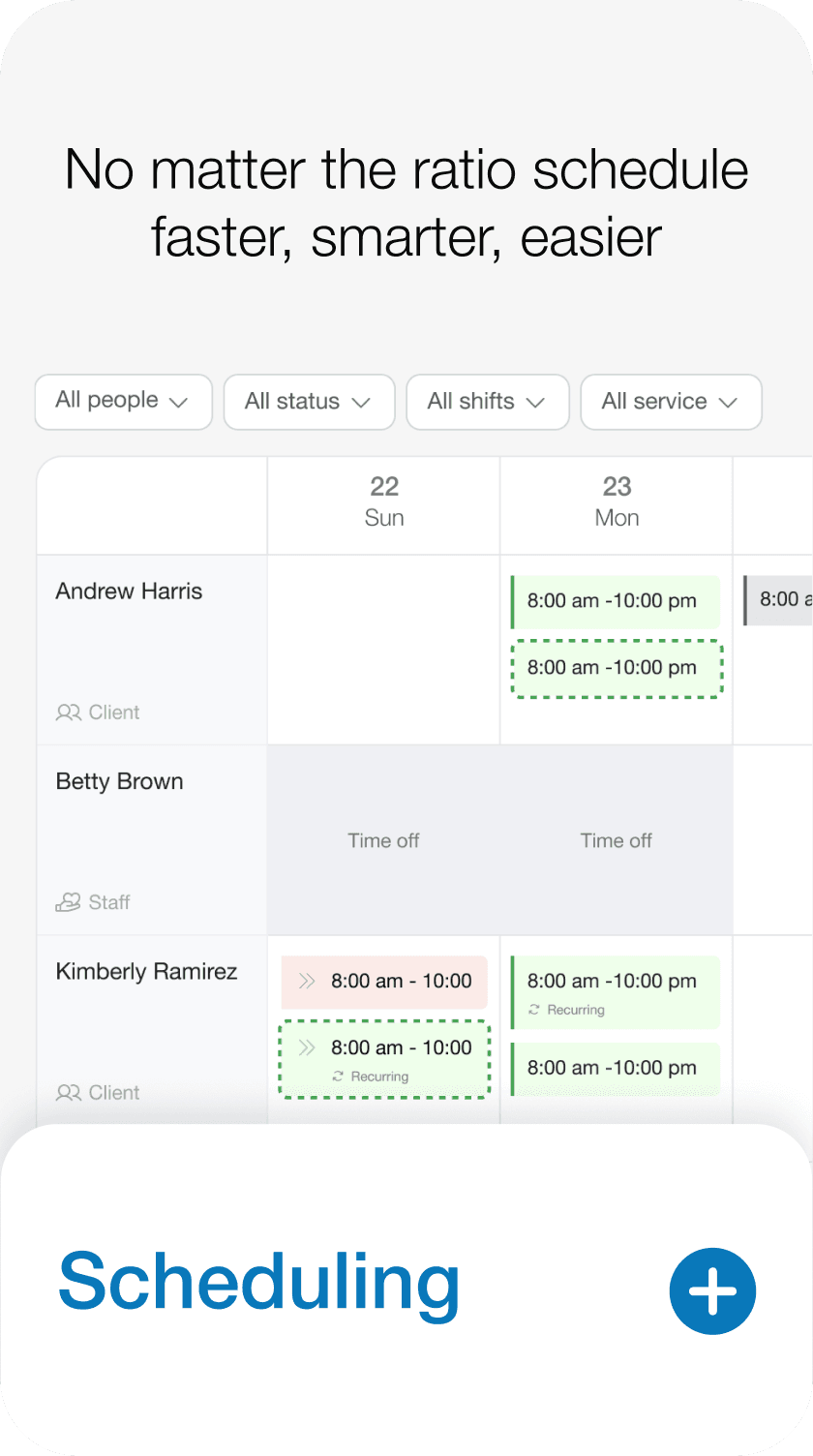Open Andrew Harris's solid green Monday shift
This screenshot has width=813, height=1456.
616,601
